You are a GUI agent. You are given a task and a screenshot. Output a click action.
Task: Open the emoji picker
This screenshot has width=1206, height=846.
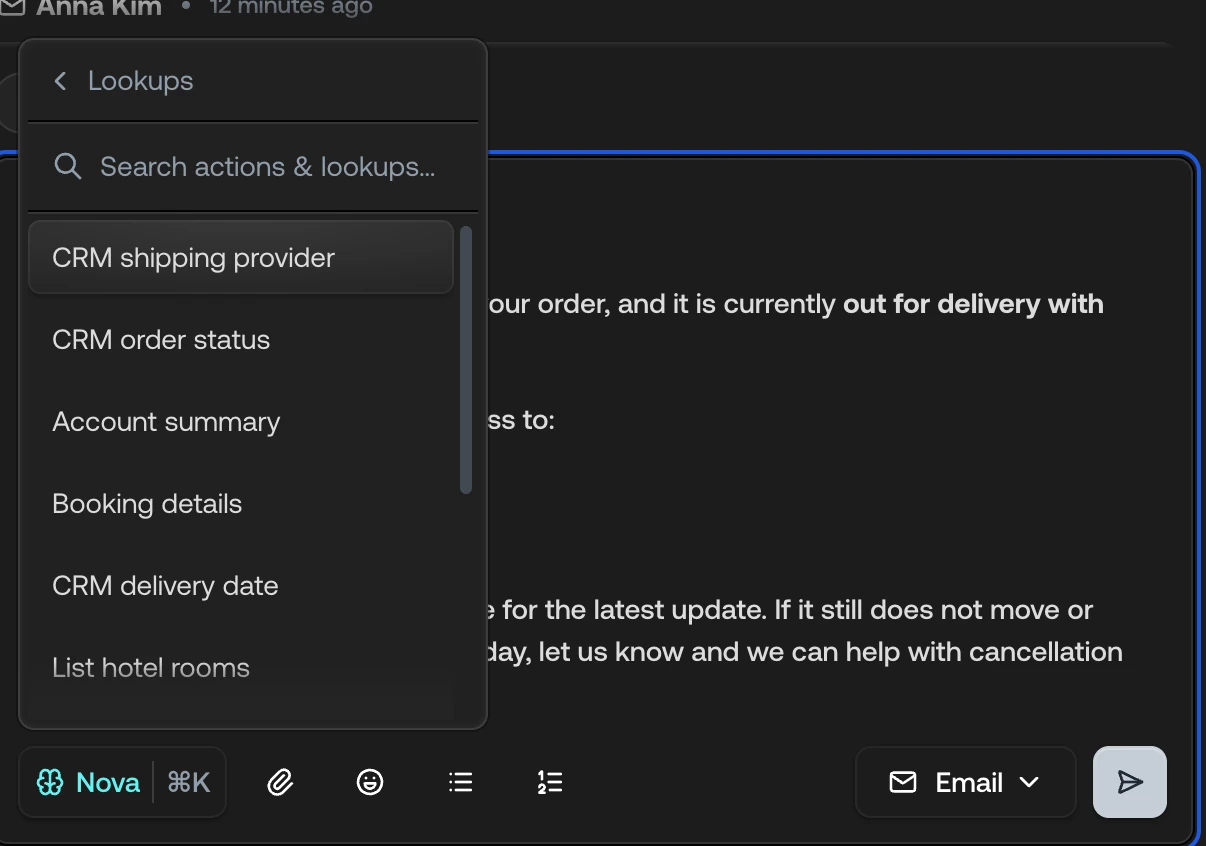pos(370,782)
